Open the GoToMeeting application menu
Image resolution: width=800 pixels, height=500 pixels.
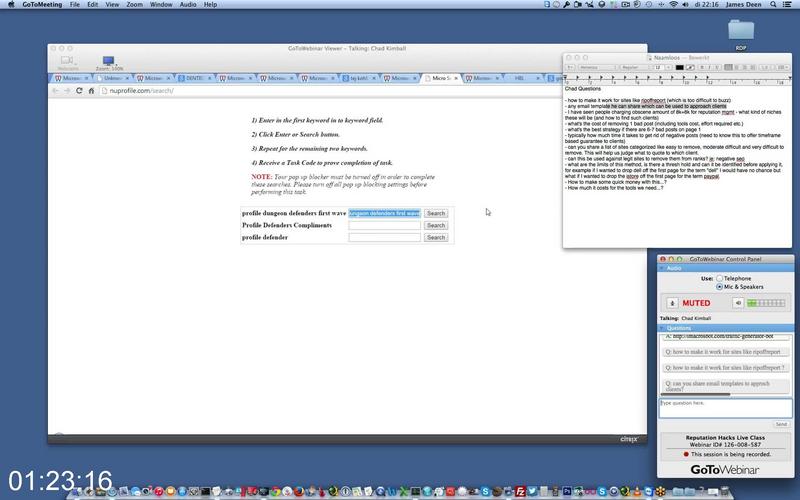pos(42,4)
